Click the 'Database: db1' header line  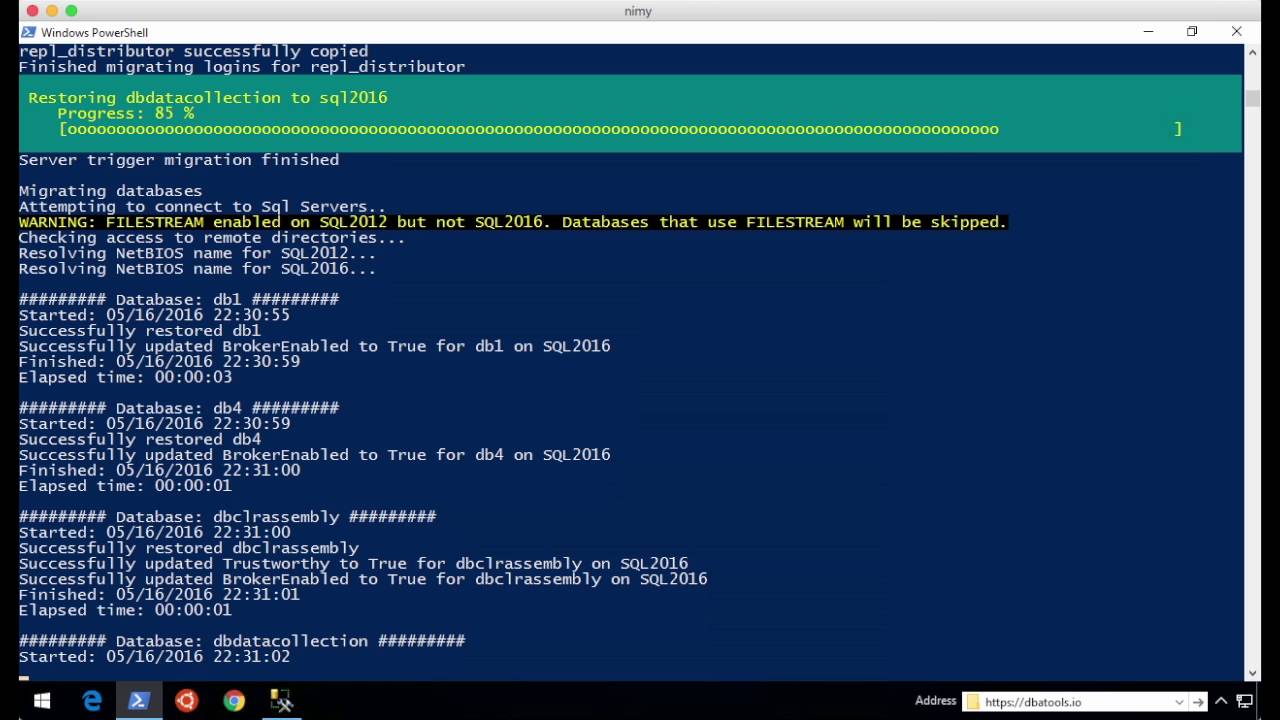(x=179, y=299)
